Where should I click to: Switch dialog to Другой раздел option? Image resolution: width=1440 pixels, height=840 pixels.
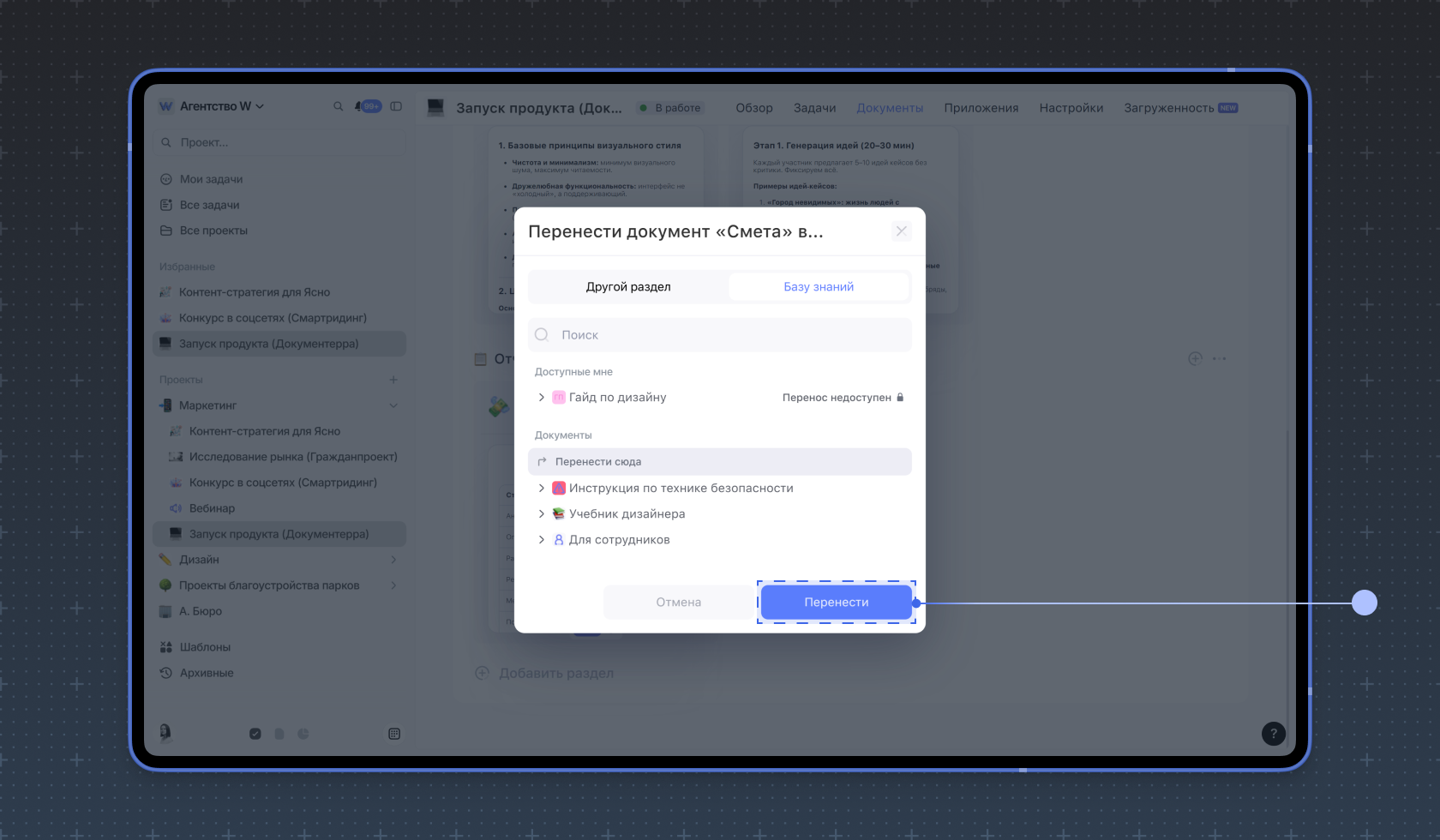(x=628, y=287)
